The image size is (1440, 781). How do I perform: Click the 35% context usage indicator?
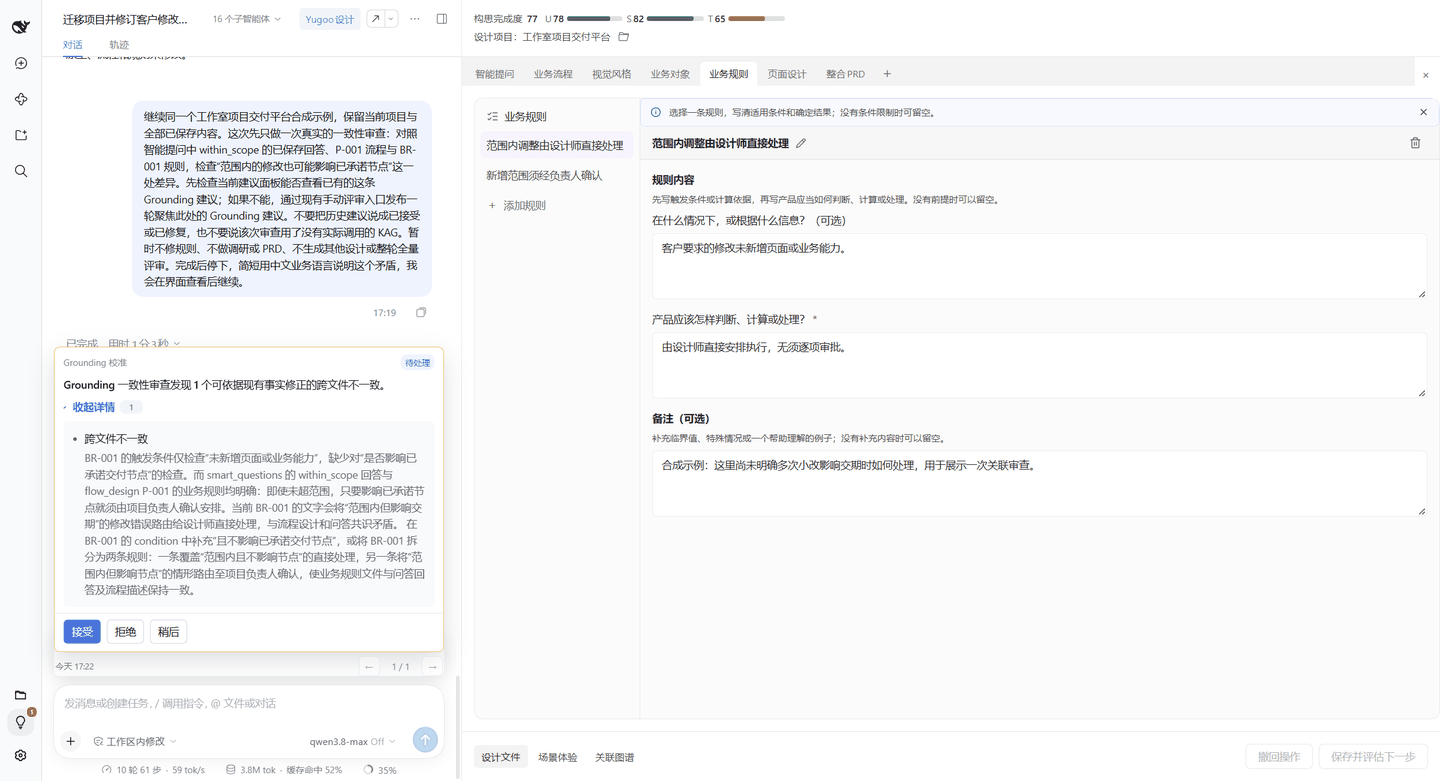[x=381, y=770]
